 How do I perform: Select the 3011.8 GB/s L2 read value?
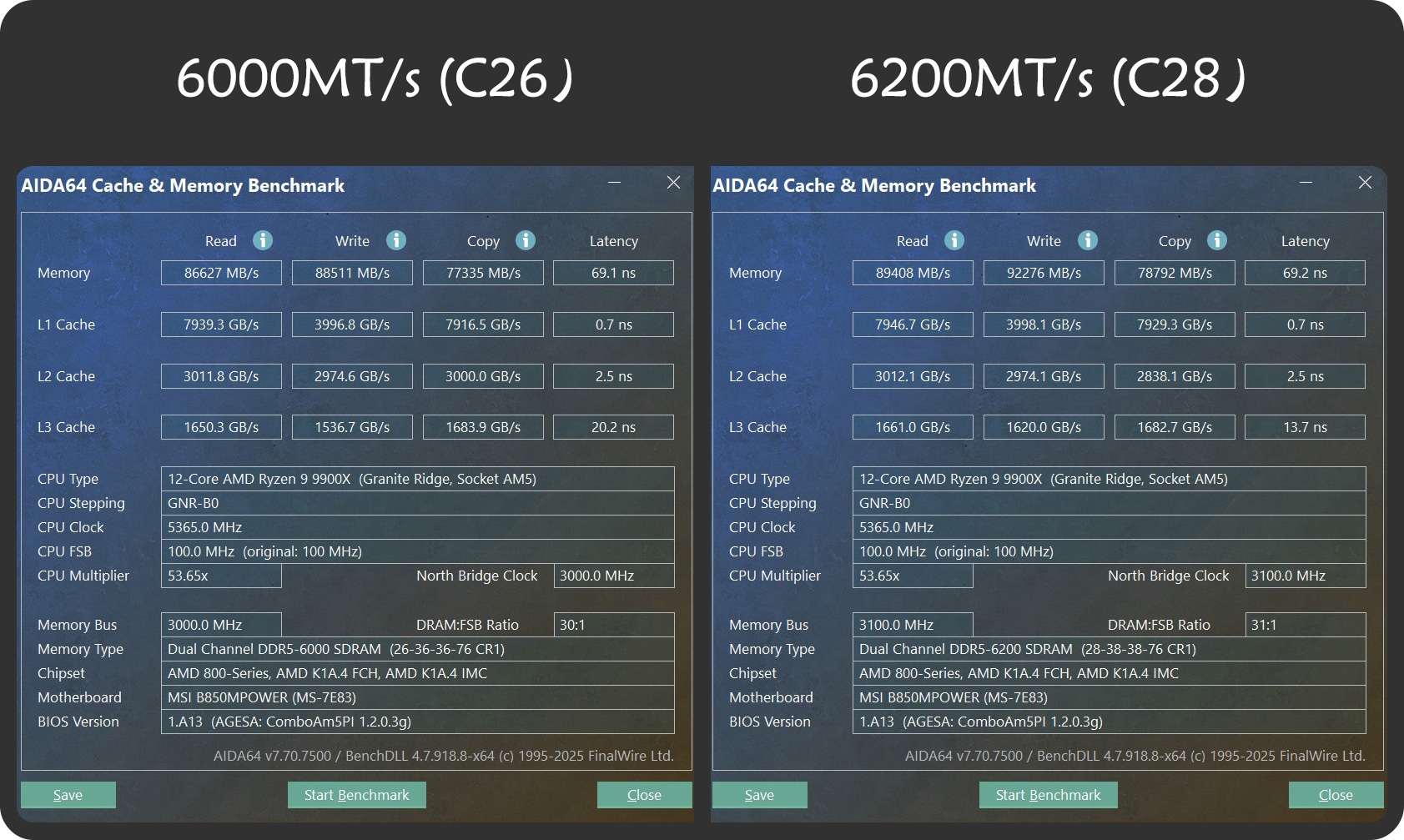[221, 376]
